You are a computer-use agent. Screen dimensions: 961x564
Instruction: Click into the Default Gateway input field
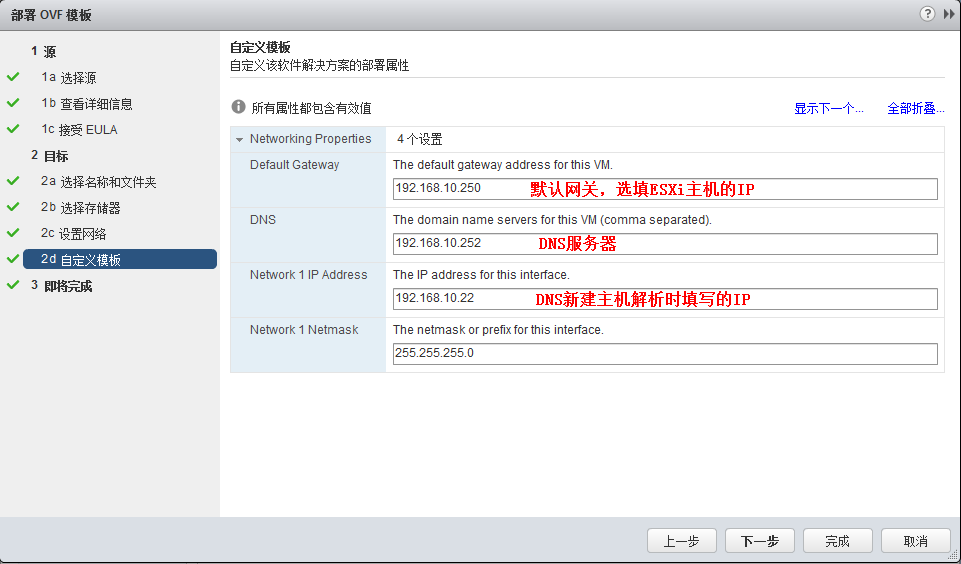[x=665, y=189]
